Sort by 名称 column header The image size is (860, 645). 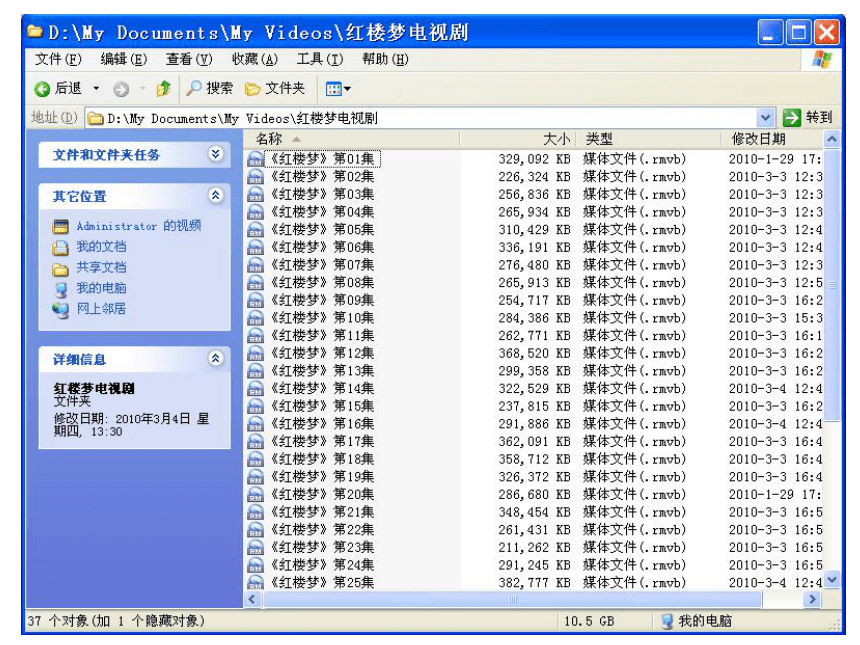(351, 139)
